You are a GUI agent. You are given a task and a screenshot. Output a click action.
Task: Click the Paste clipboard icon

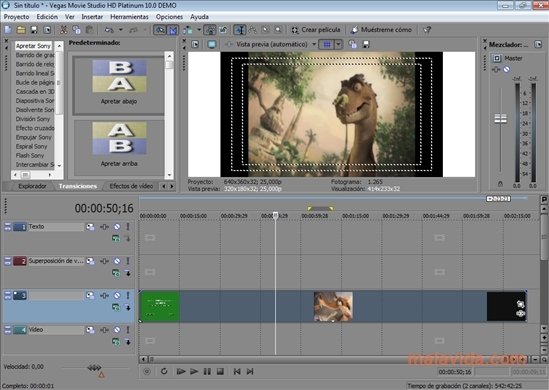tap(90, 30)
